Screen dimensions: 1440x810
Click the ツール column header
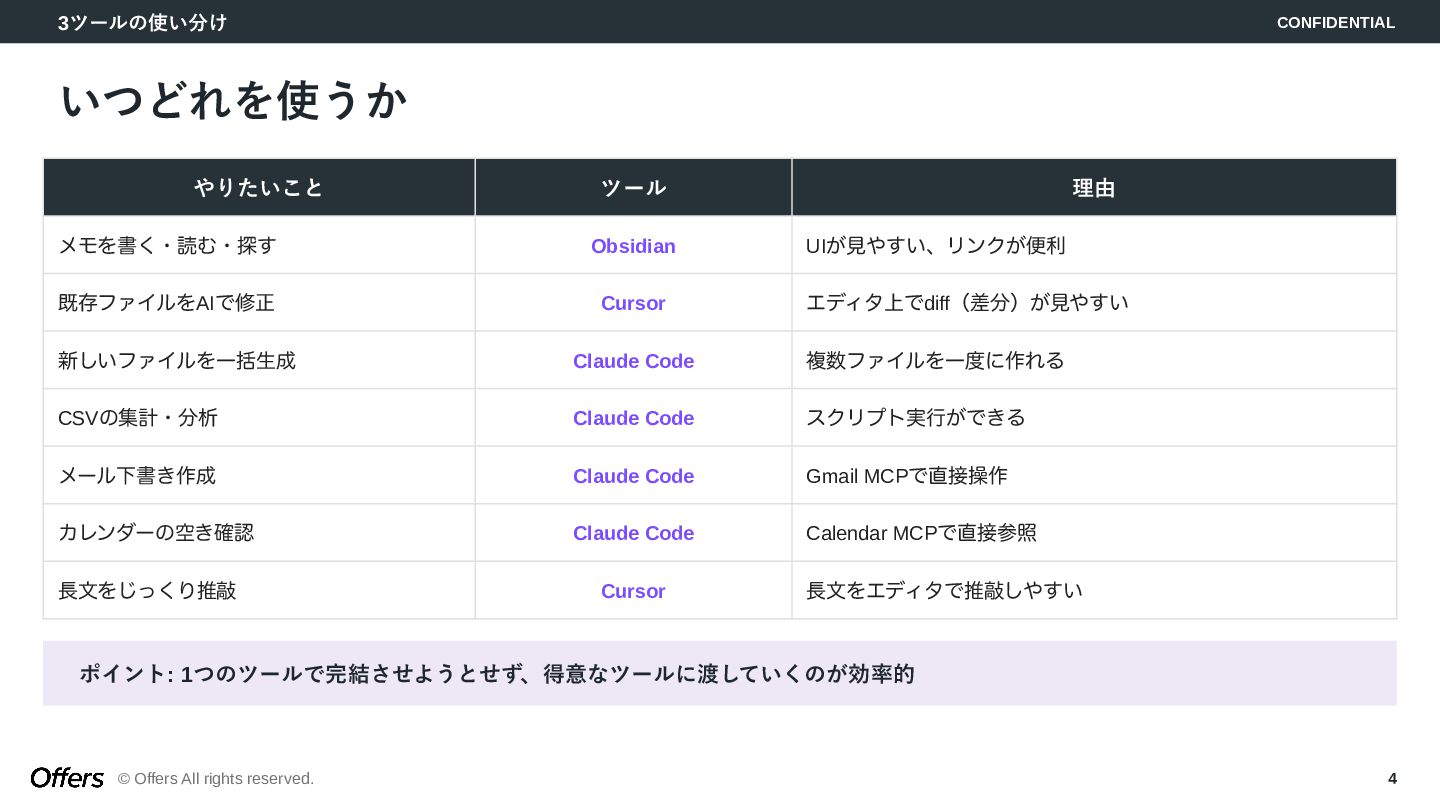(x=633, y=188)
